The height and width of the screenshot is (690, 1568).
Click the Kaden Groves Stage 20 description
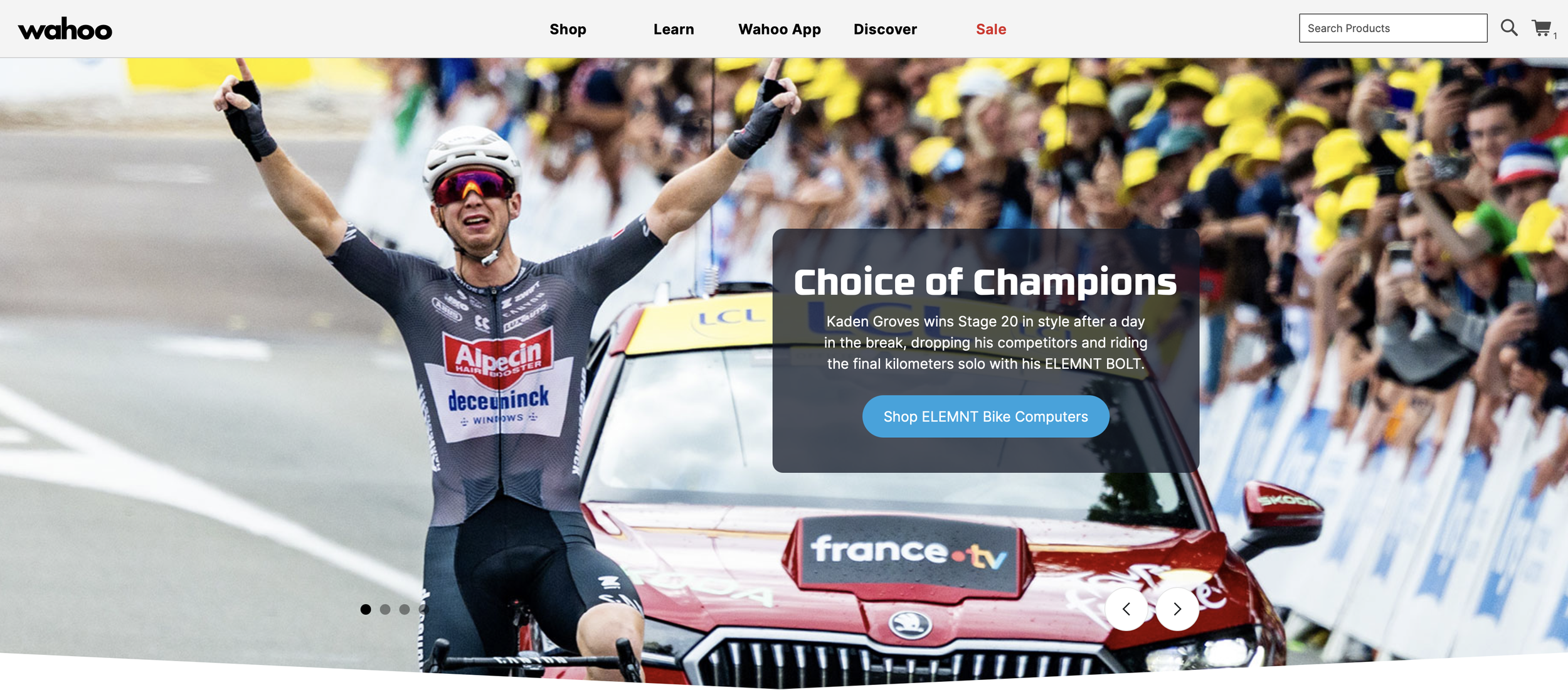(985, 342)
